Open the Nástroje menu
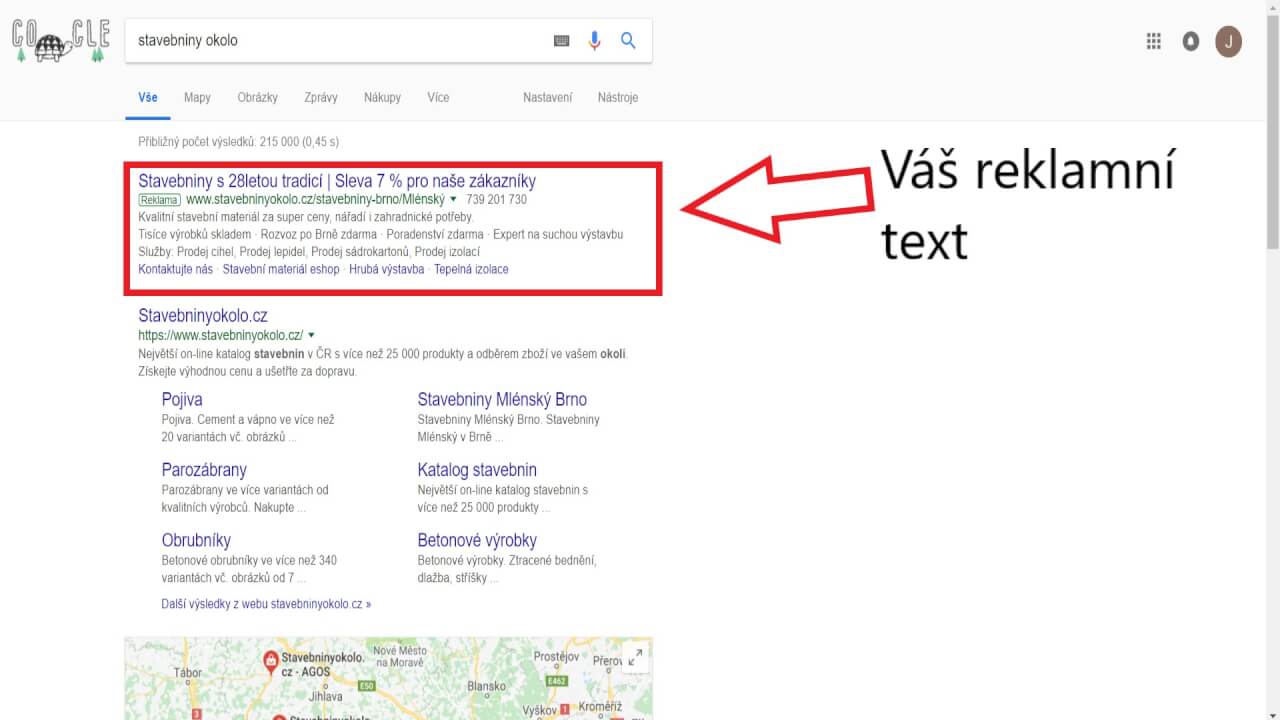The width and height of the screenshot is (1280, 720). (x=617, y=97)
